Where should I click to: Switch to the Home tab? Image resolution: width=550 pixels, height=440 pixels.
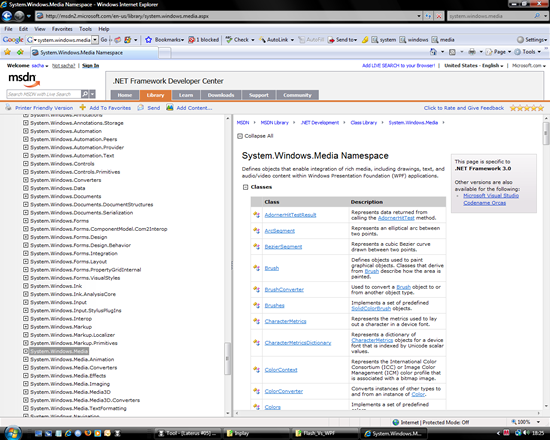tap(125, 95)
